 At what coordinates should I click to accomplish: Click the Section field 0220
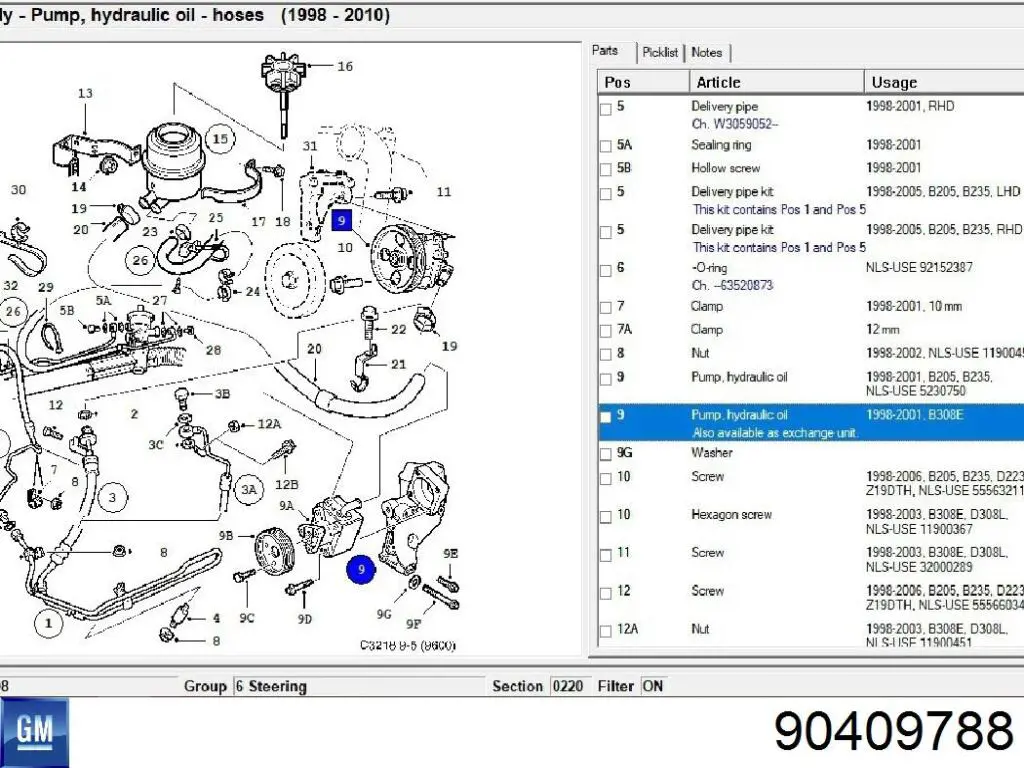click(x=570, y=686)
